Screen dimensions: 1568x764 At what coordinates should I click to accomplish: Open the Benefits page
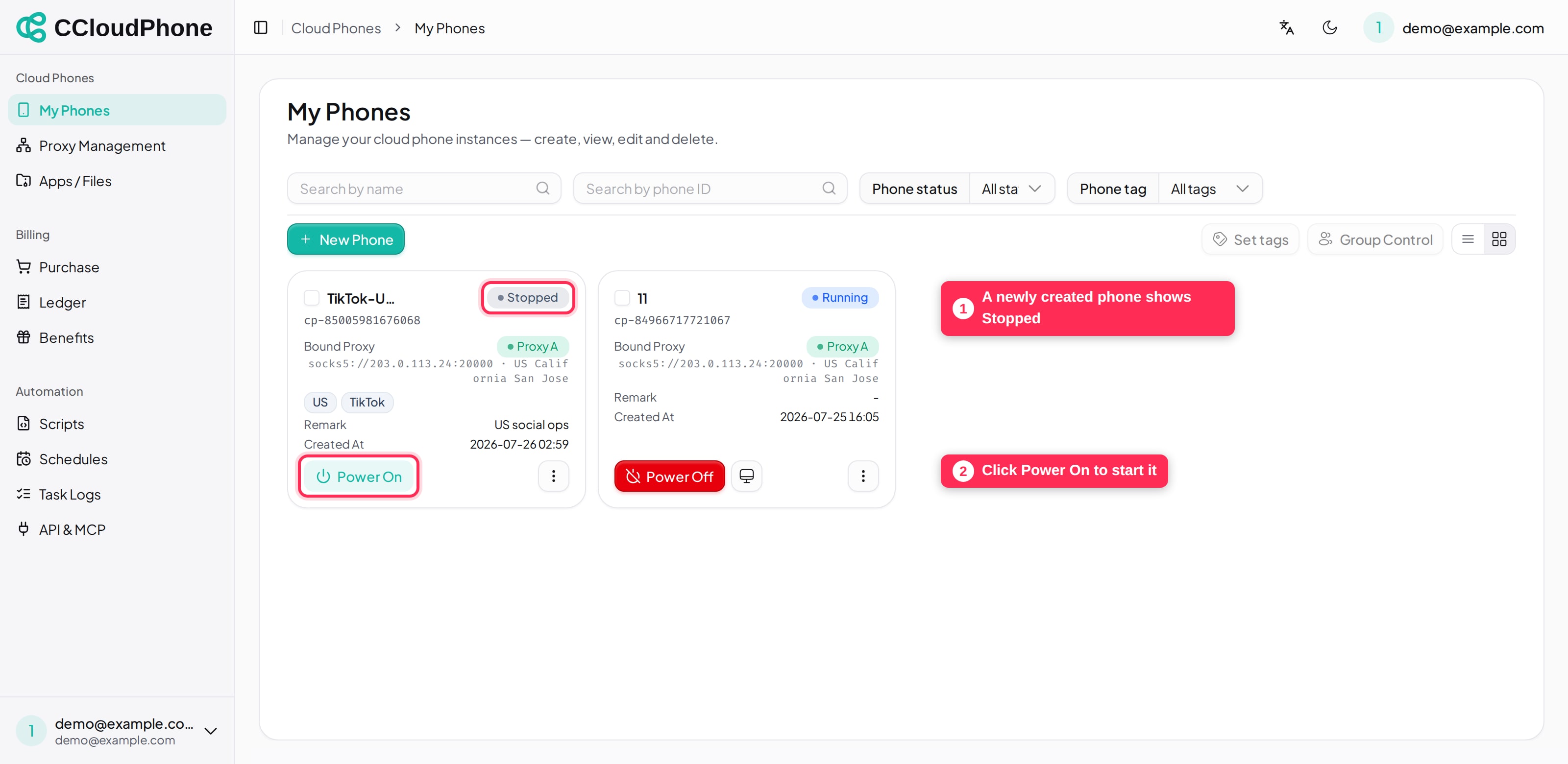tap(117, 337)
